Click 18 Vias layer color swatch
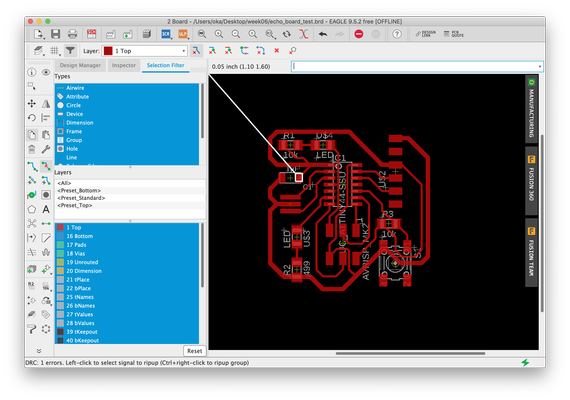 click(x=60, y=253)
